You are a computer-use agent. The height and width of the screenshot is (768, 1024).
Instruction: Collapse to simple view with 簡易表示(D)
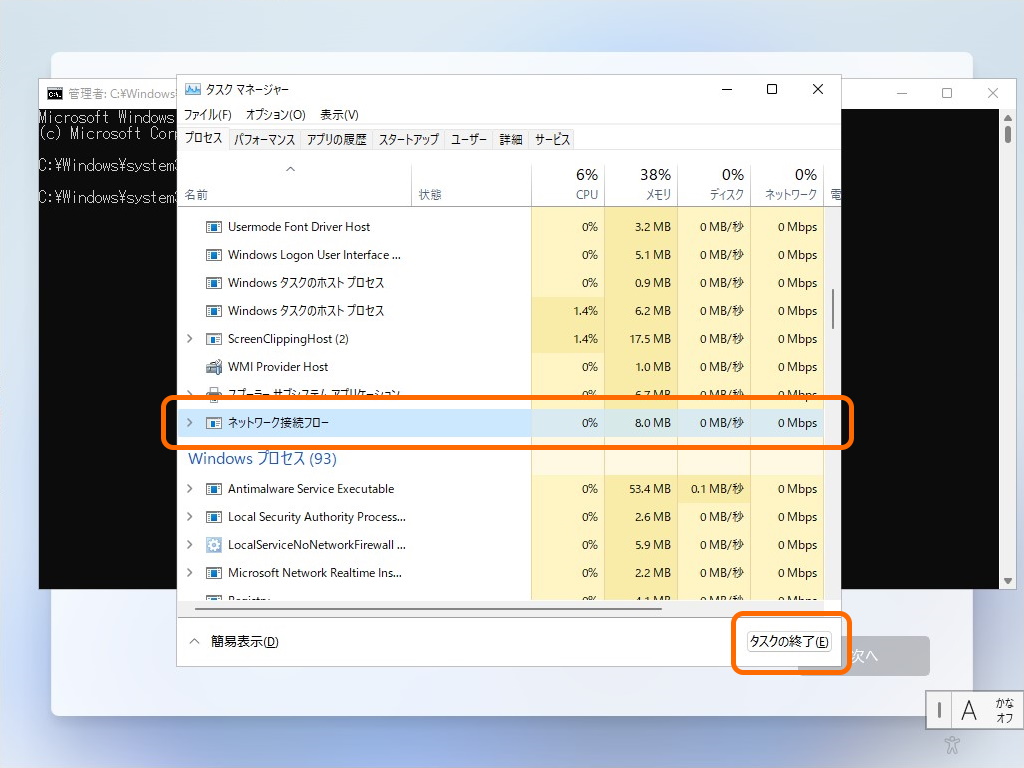click(x=234, y=642)
